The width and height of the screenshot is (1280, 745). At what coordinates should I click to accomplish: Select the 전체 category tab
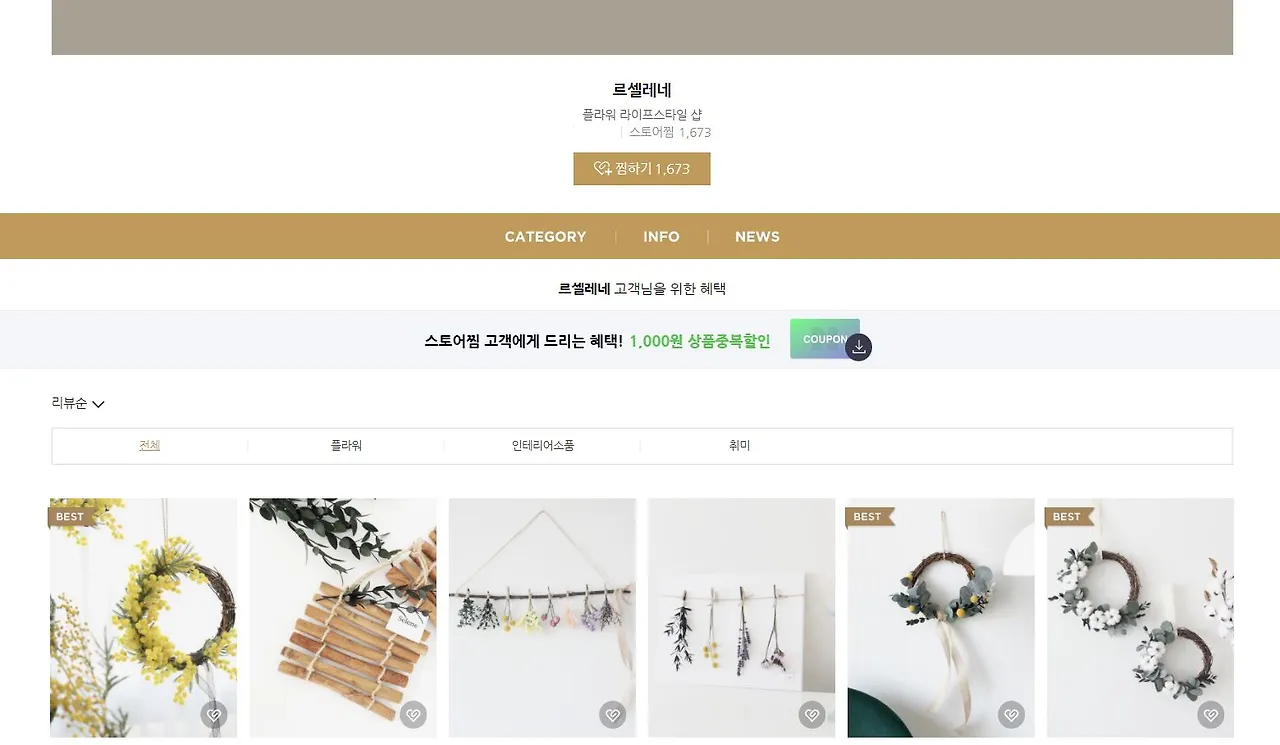click(150, 446)
